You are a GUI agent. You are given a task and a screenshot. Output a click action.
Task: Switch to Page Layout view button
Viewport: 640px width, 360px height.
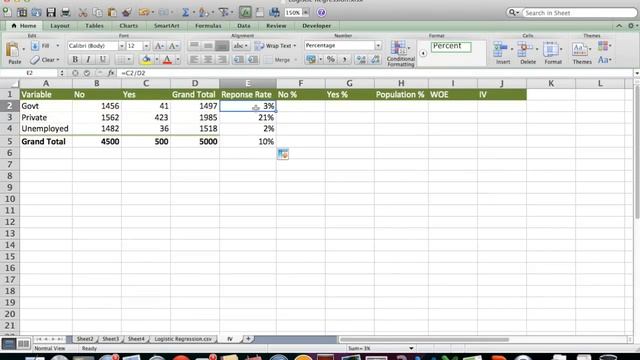(23, 344)
